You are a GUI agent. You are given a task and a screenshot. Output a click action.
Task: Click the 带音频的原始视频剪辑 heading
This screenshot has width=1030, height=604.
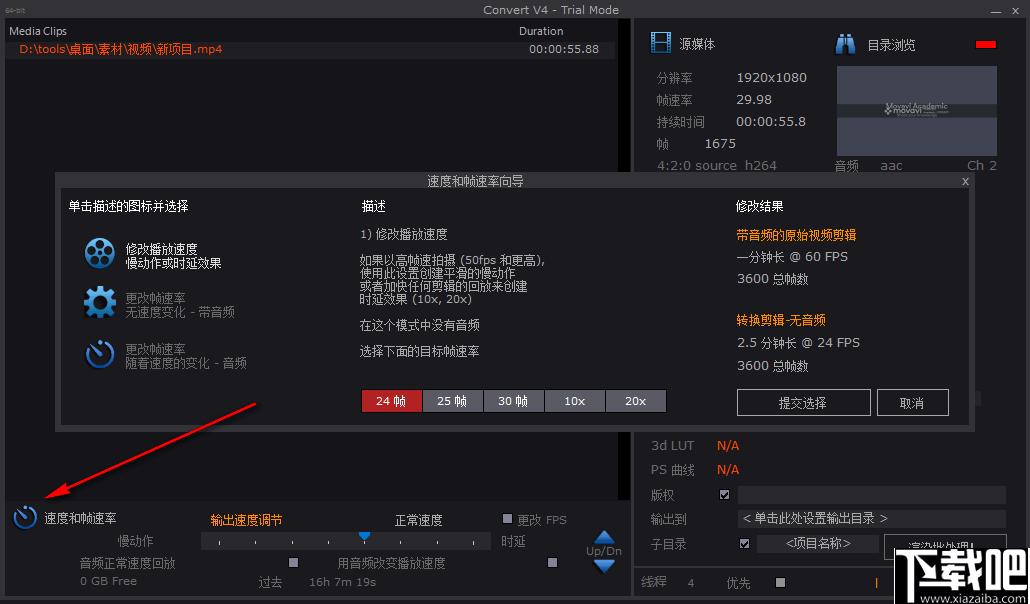tap(796, 235)
